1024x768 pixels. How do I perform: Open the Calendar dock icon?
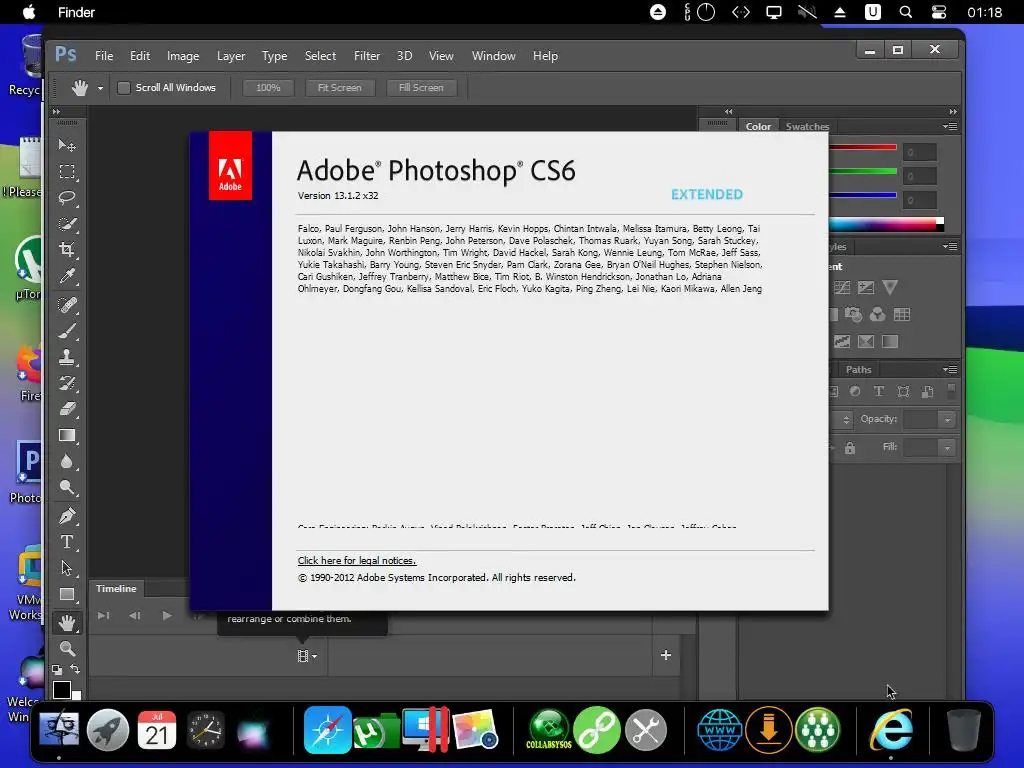coord(157,729)
